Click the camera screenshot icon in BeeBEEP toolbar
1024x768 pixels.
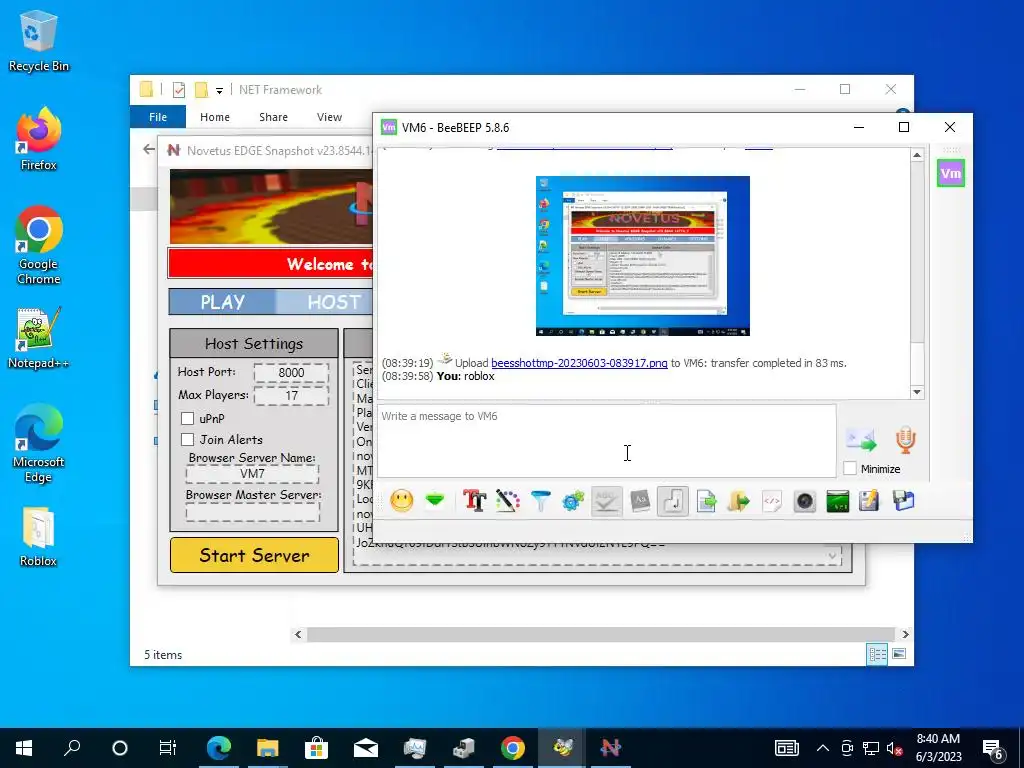click(805, 501)
